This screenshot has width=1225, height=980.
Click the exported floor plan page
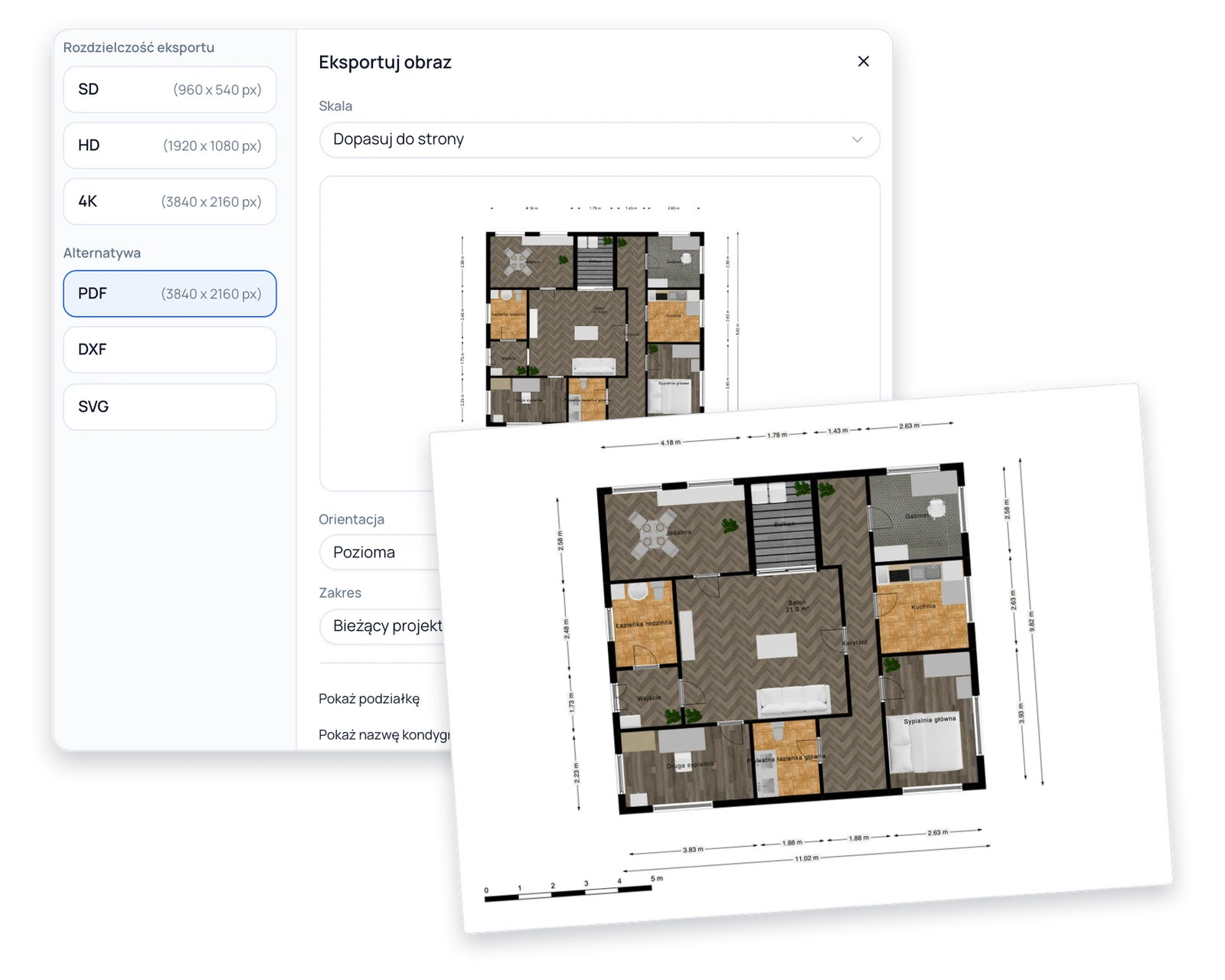800,658
